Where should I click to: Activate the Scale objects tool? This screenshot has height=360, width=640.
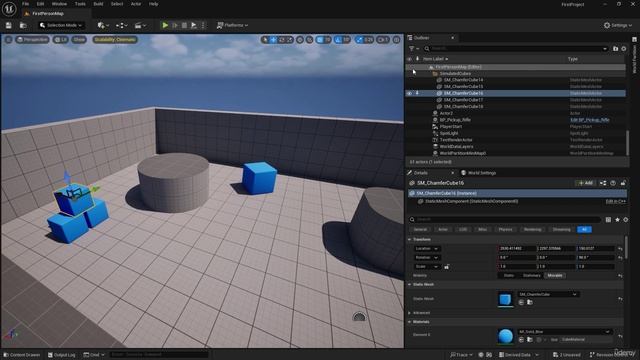289,40
